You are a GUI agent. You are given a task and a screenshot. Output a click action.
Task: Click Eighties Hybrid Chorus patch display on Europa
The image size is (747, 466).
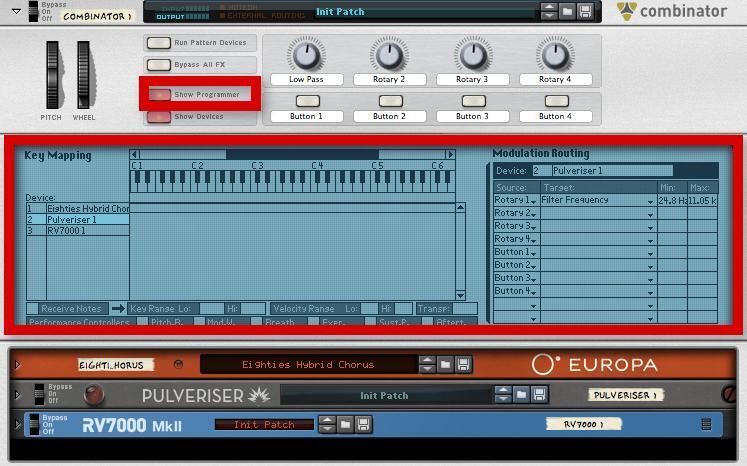pos(308,365)
